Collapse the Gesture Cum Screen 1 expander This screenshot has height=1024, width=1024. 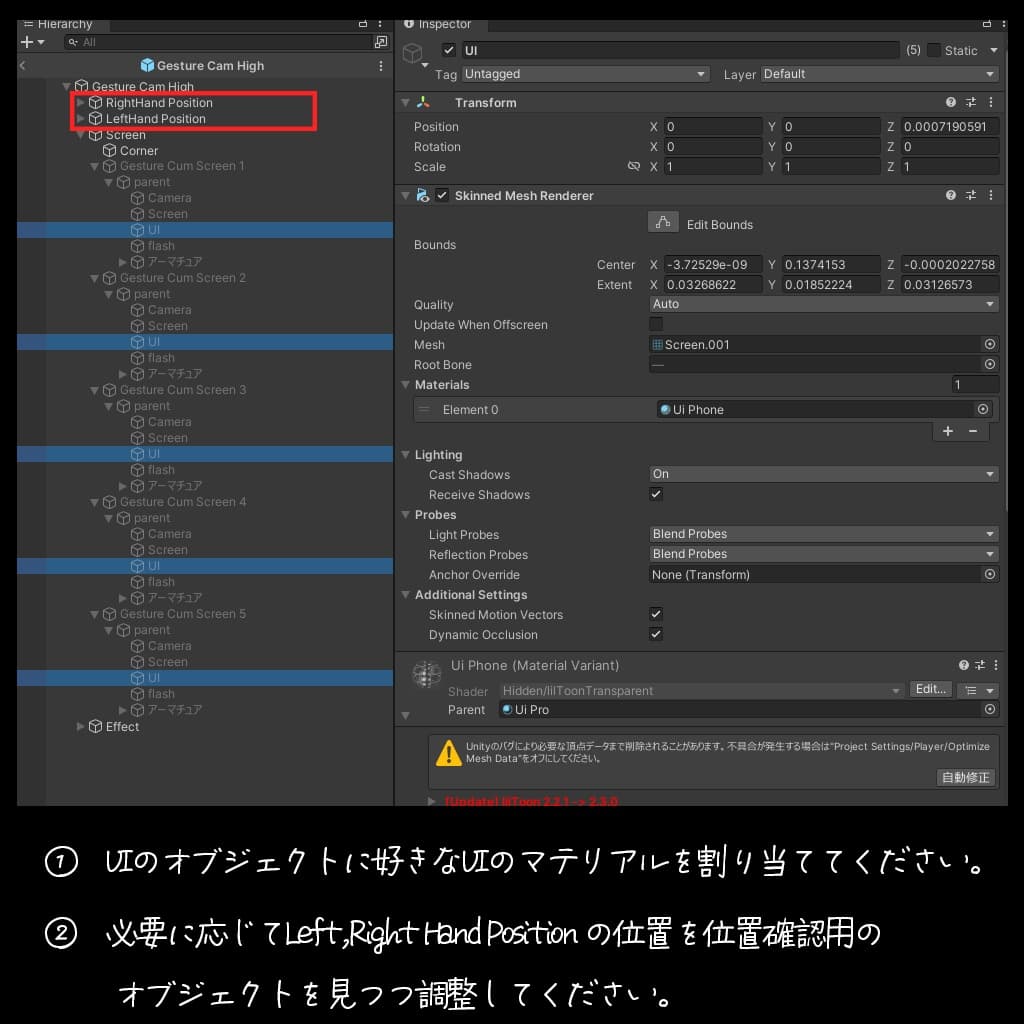point(94,166)
